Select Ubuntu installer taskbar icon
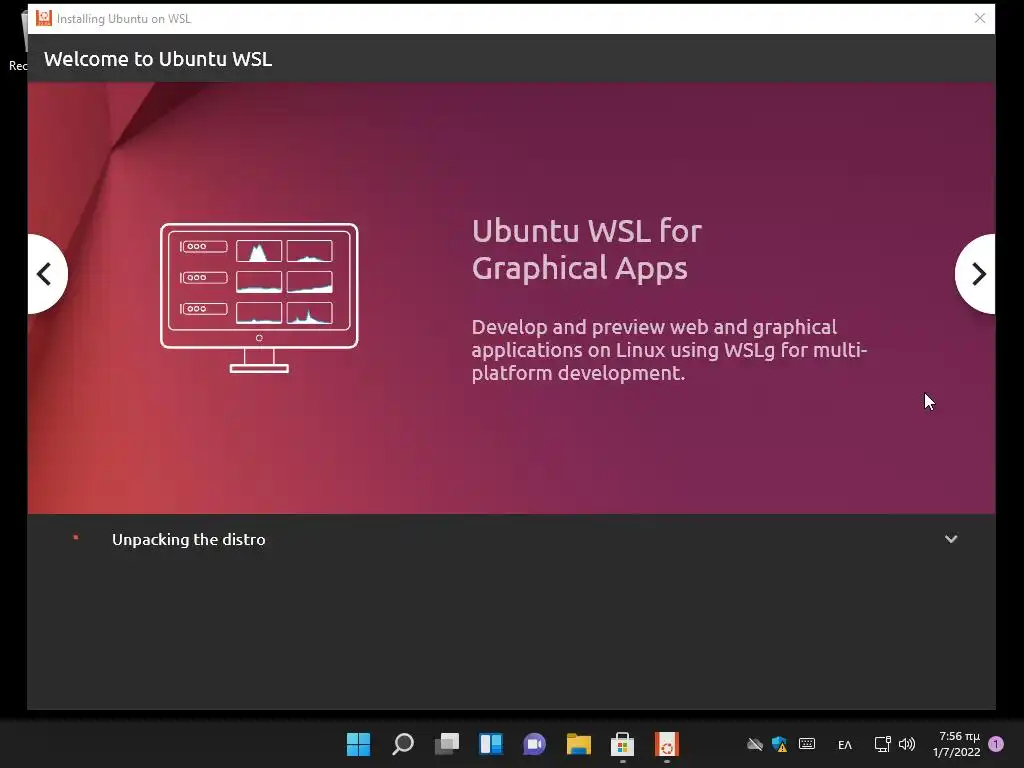This screenshot has width=1024, height=768. pyautogui.click(x=667, y=744)
